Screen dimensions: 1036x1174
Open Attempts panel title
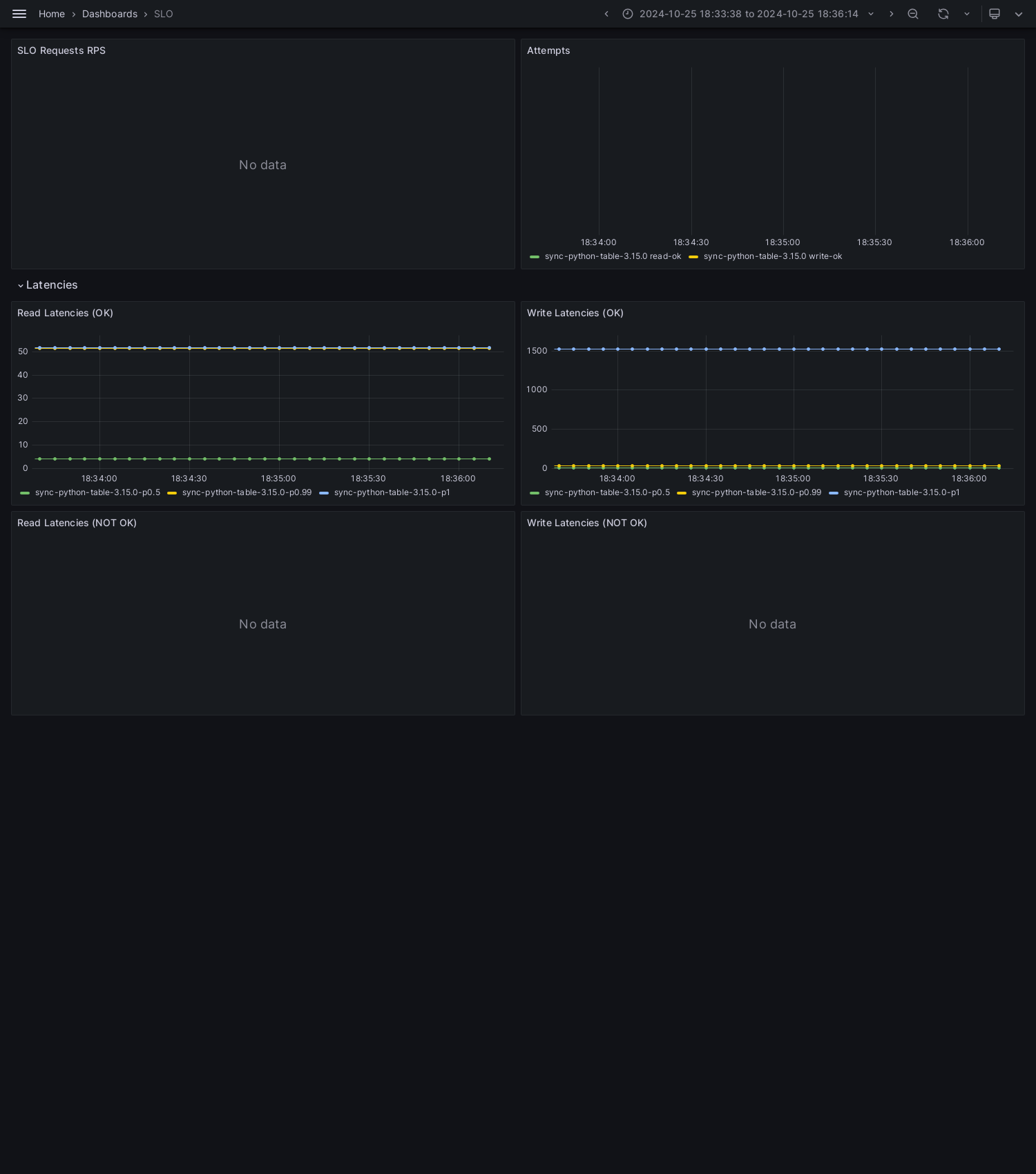click(548, 50)
